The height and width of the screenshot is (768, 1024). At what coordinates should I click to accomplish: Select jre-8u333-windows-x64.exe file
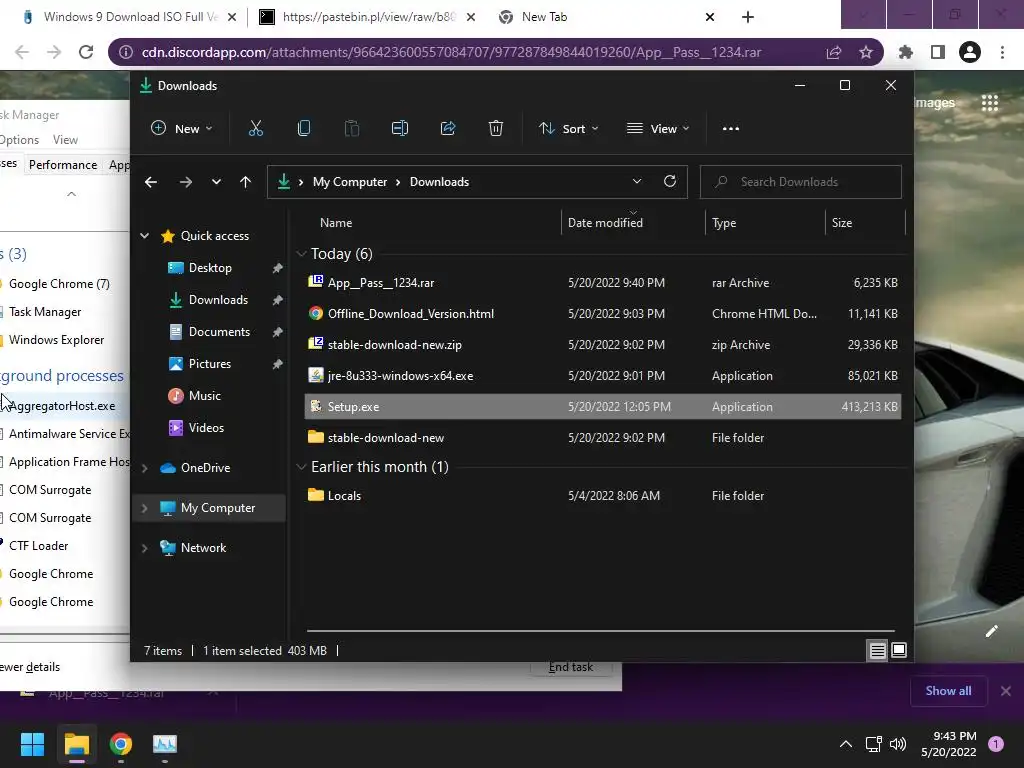(x=602, y=376)
